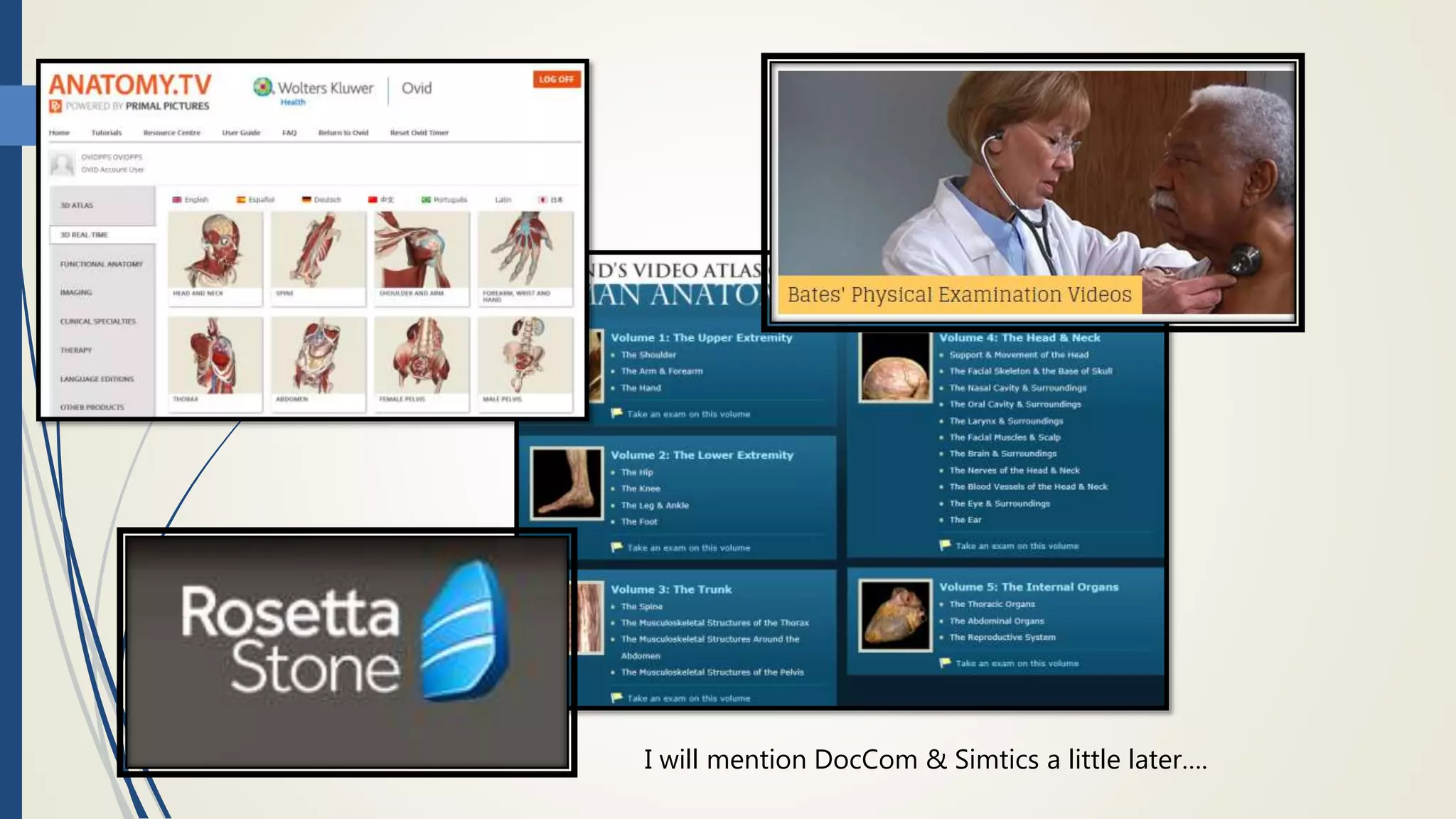
Task: Select the OTHER PRODUCTS sidebar item
Action: pos(92,408)
